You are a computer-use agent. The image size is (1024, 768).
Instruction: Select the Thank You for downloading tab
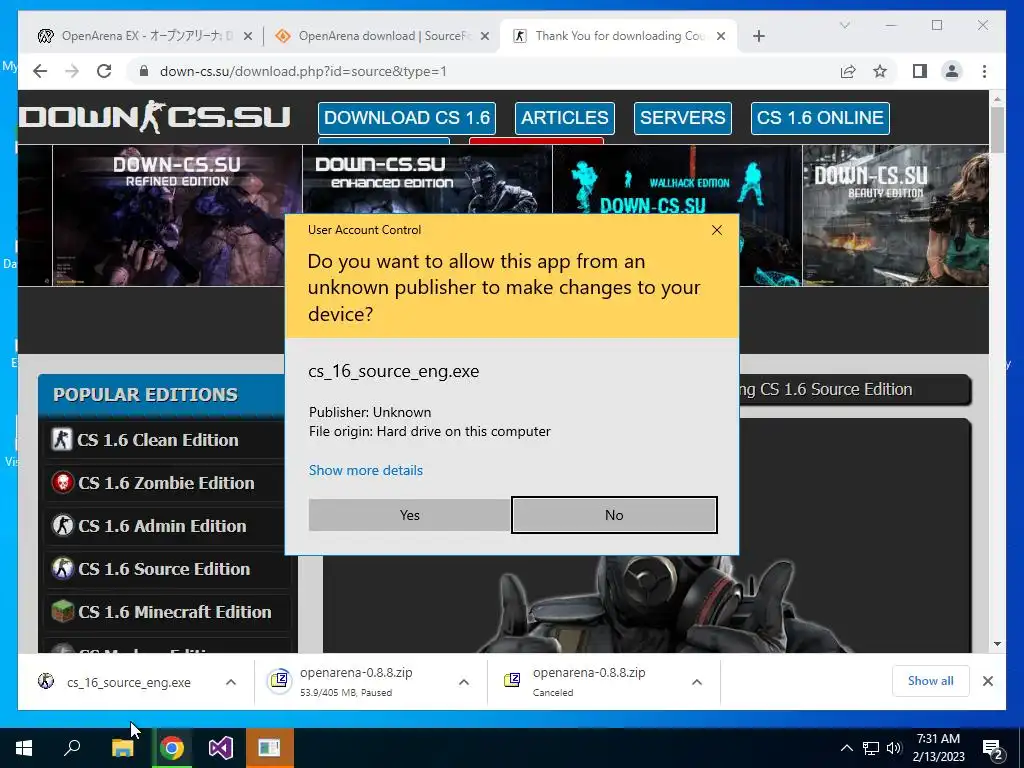point(617,36)
